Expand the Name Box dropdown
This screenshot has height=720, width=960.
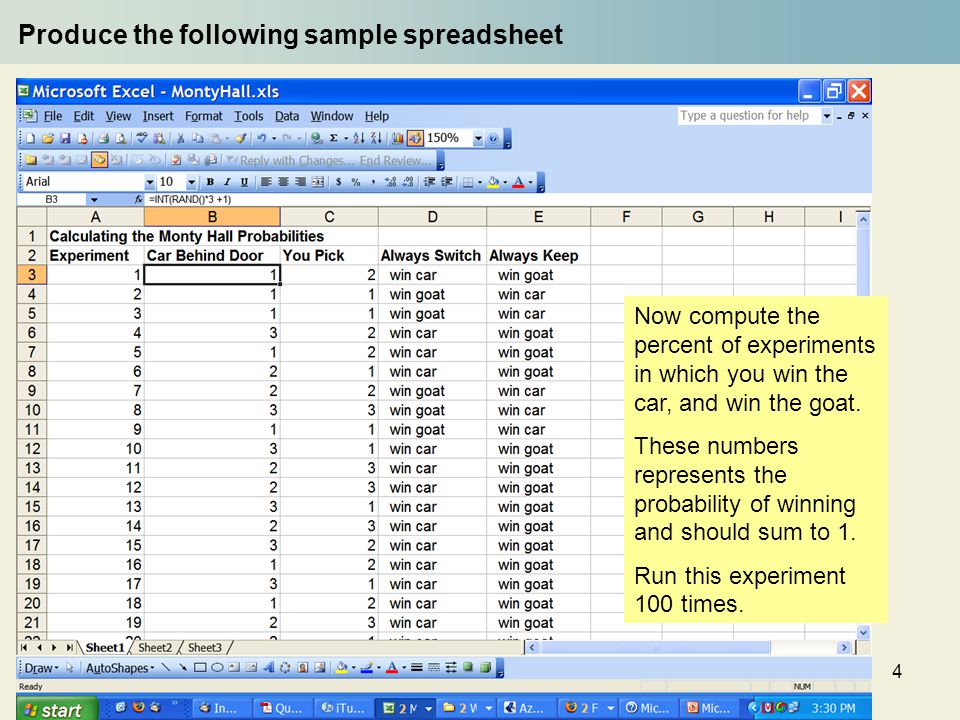pyautogui.click(x=94, y=200)
